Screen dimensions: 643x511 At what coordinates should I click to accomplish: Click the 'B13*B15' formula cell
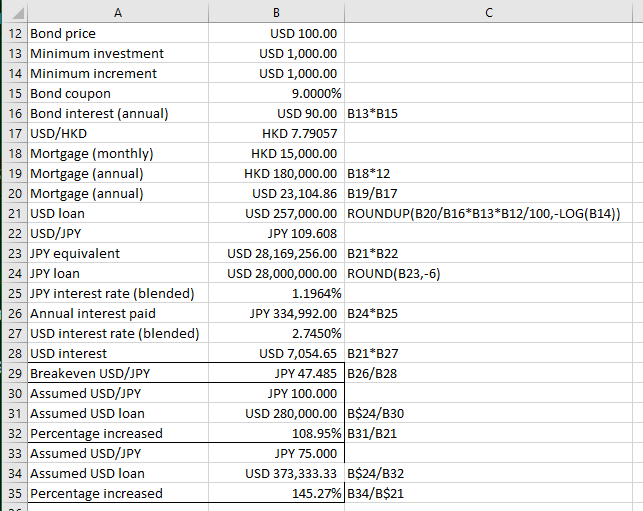[x=488, y=113]
